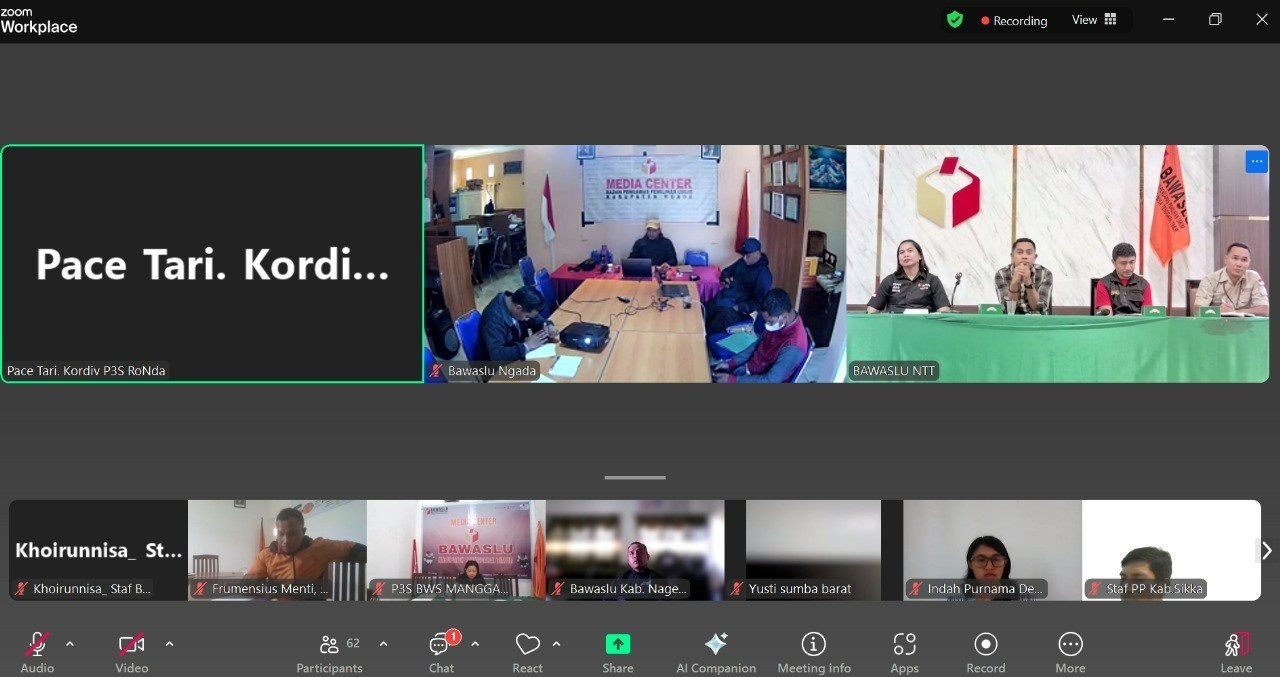Open AI Companion

click(x=716, y=645)
